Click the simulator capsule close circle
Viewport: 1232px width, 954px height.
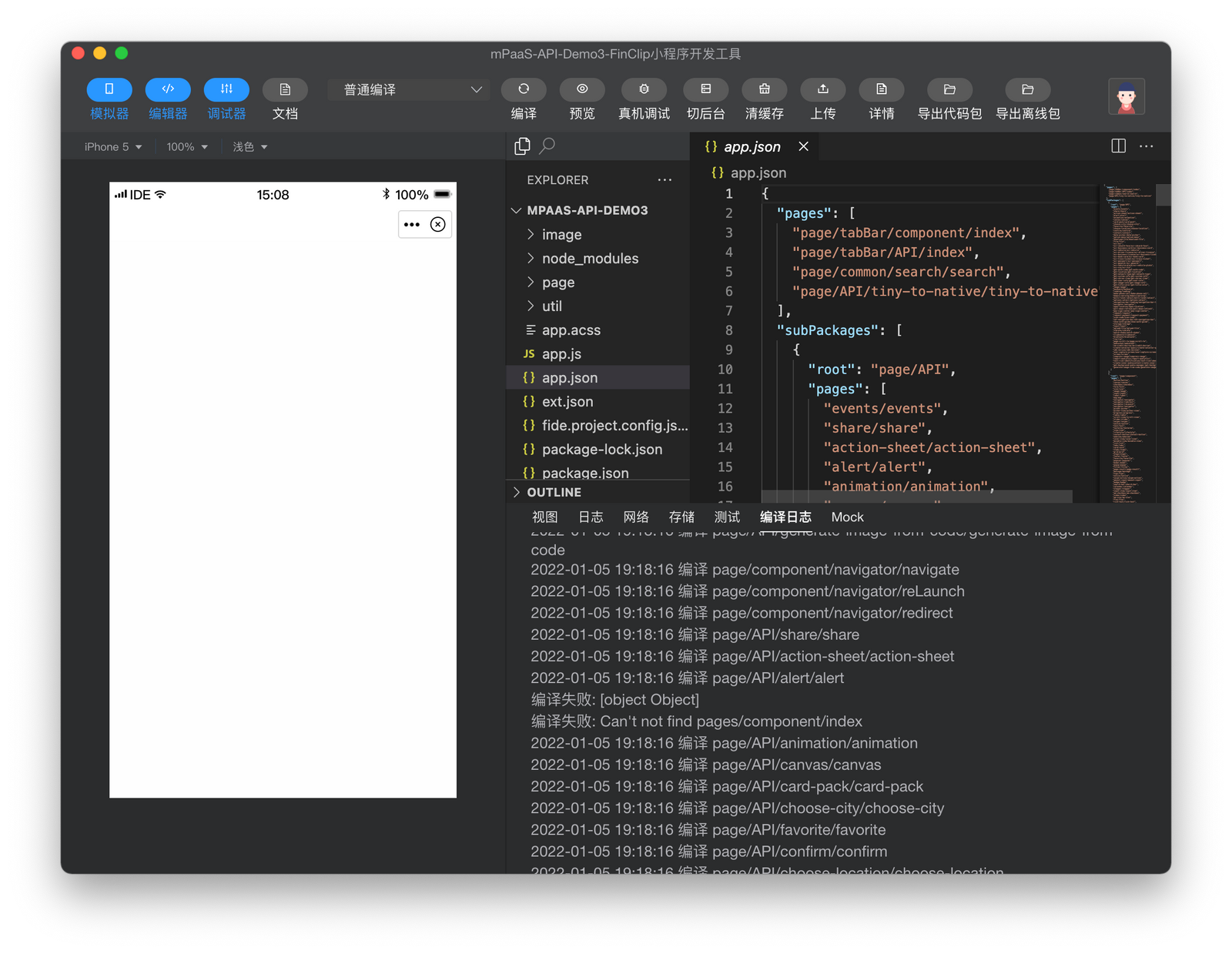(437, 225)
